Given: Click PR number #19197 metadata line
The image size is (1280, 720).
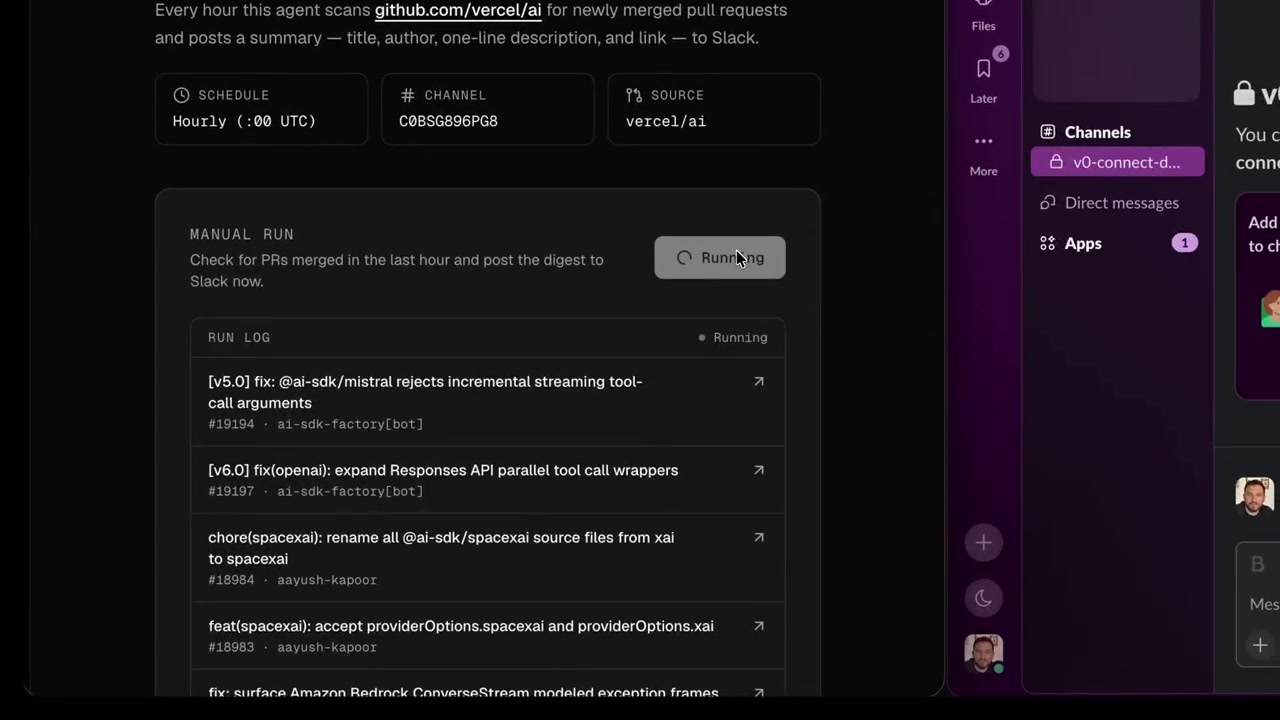Looking at the screenshot, I should pos(316,492).
